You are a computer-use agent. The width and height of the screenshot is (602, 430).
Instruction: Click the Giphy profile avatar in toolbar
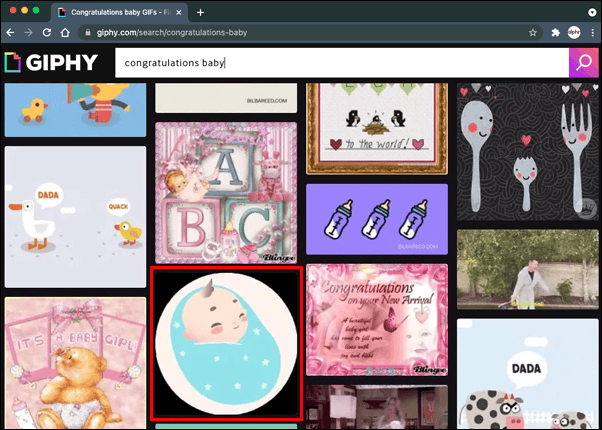click(575, 33)
